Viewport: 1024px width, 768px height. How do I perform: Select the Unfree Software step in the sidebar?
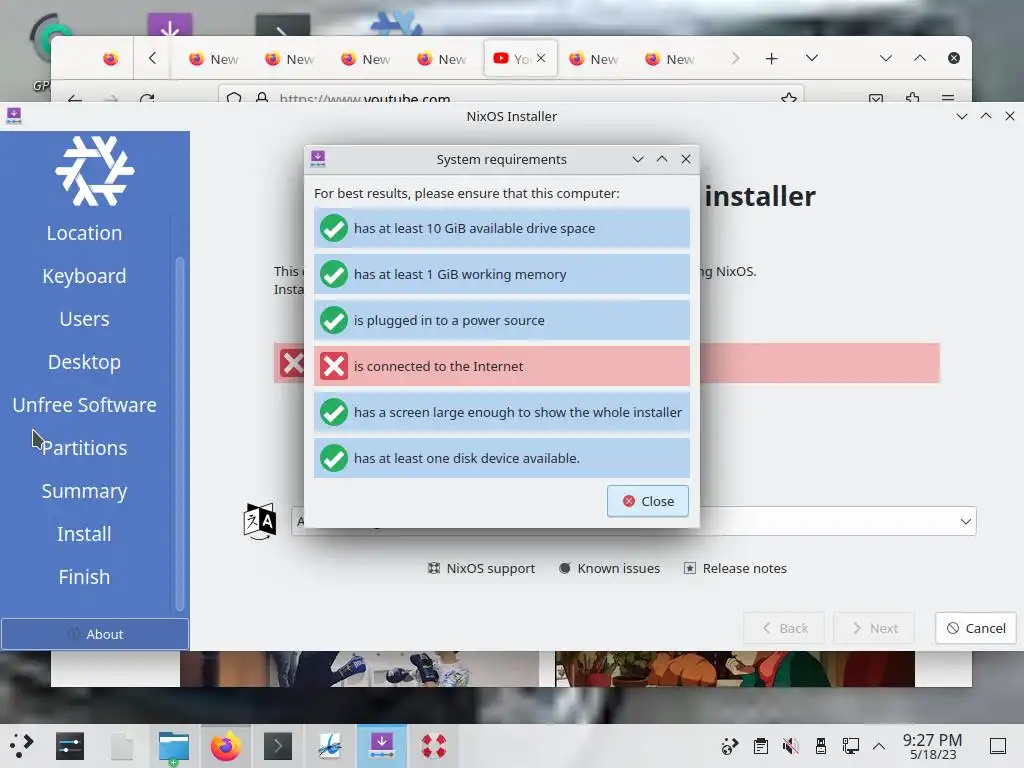(x=84, y=406)
